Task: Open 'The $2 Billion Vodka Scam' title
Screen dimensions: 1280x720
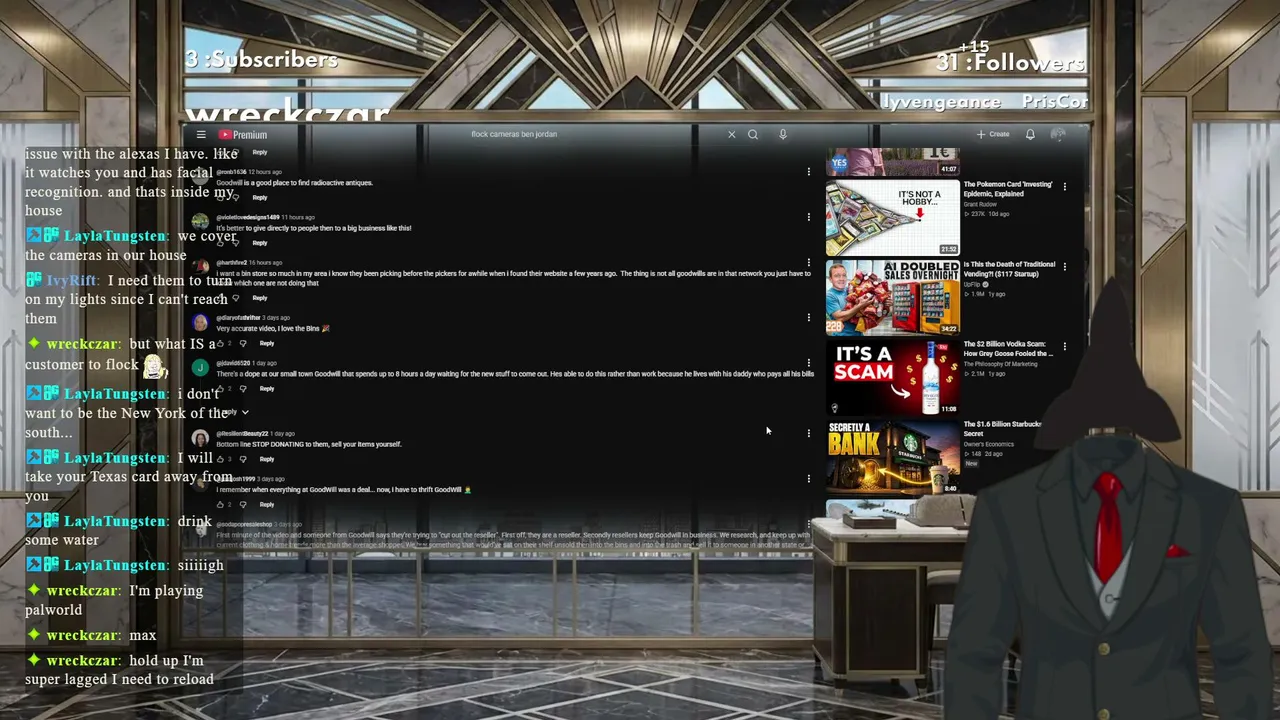Action: click(1008, 349)
